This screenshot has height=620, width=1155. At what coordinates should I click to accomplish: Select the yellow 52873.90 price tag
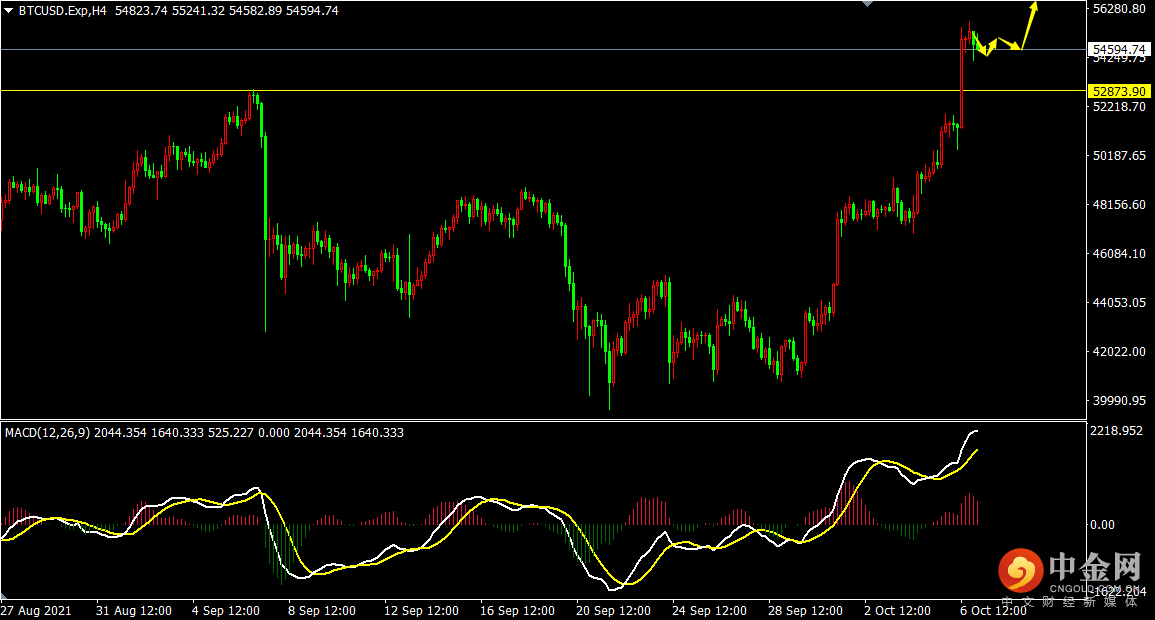(x=1120, y=91)
